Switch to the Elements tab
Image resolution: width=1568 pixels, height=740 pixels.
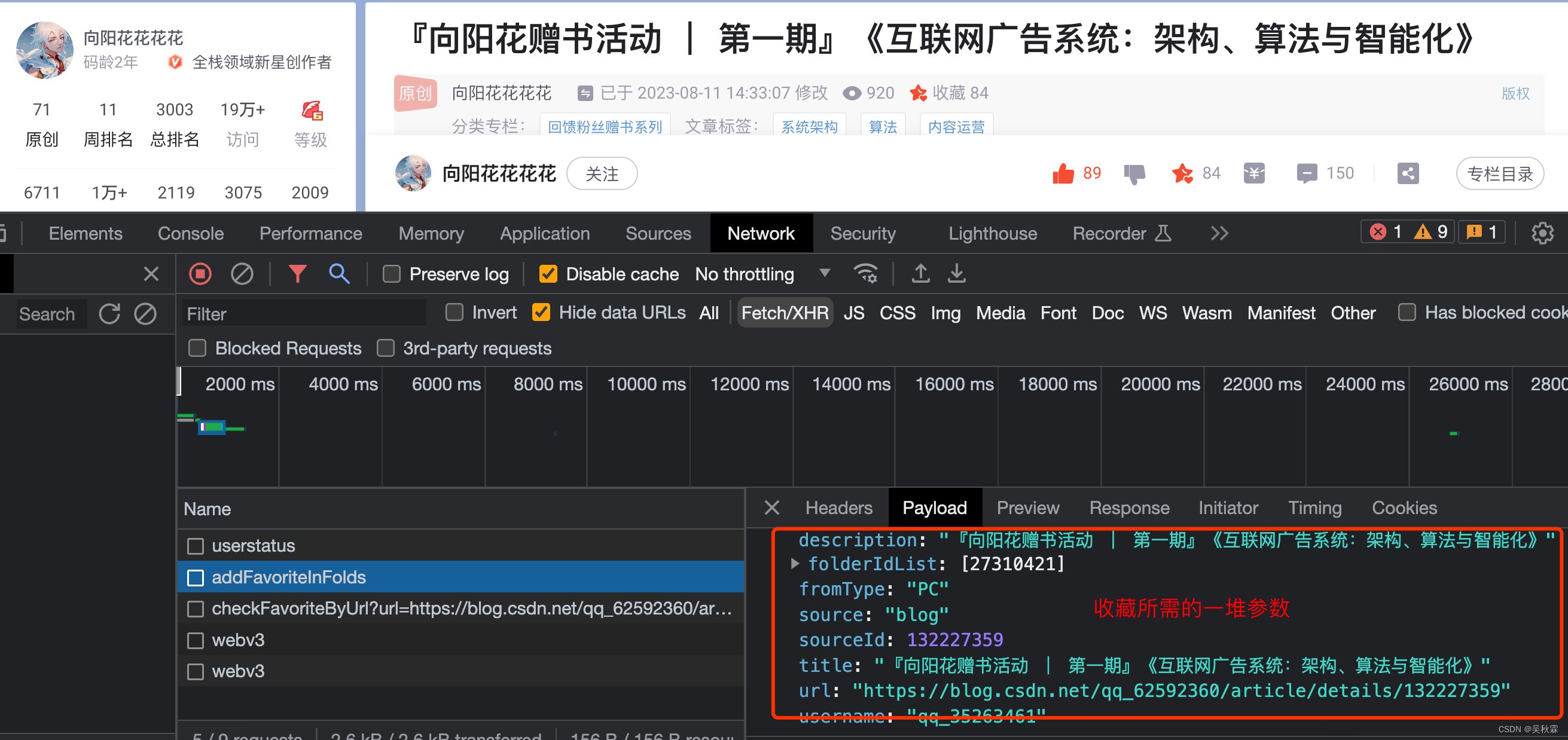click(x=85, y=233)
